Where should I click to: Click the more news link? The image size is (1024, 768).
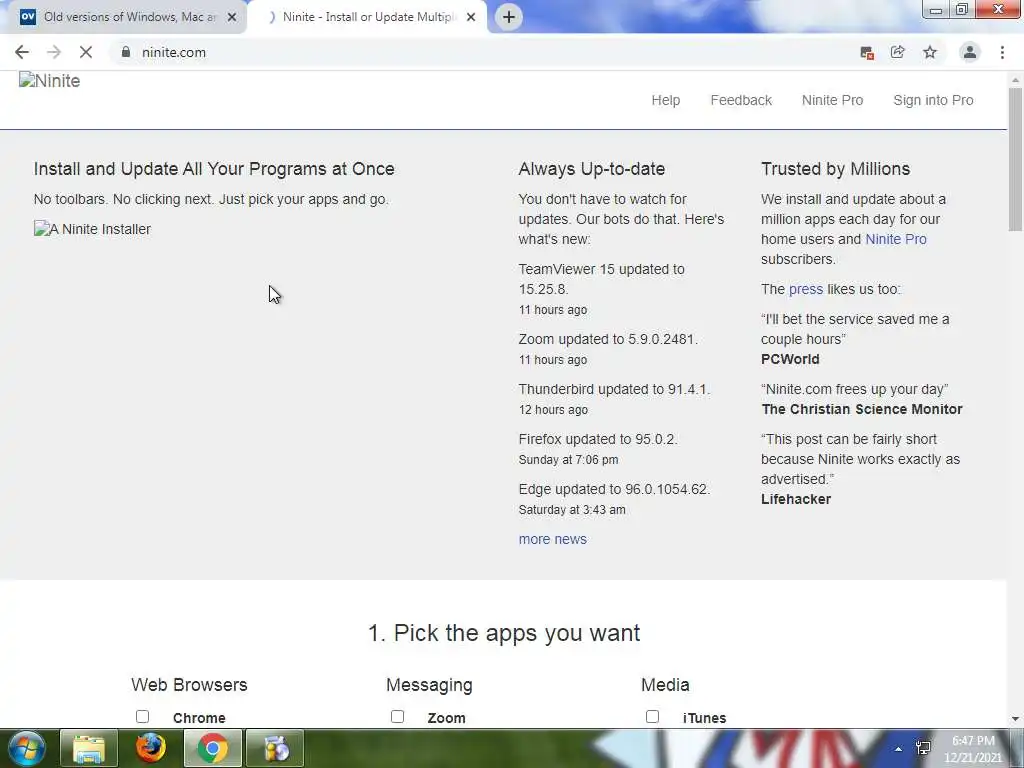pos(552,539)
